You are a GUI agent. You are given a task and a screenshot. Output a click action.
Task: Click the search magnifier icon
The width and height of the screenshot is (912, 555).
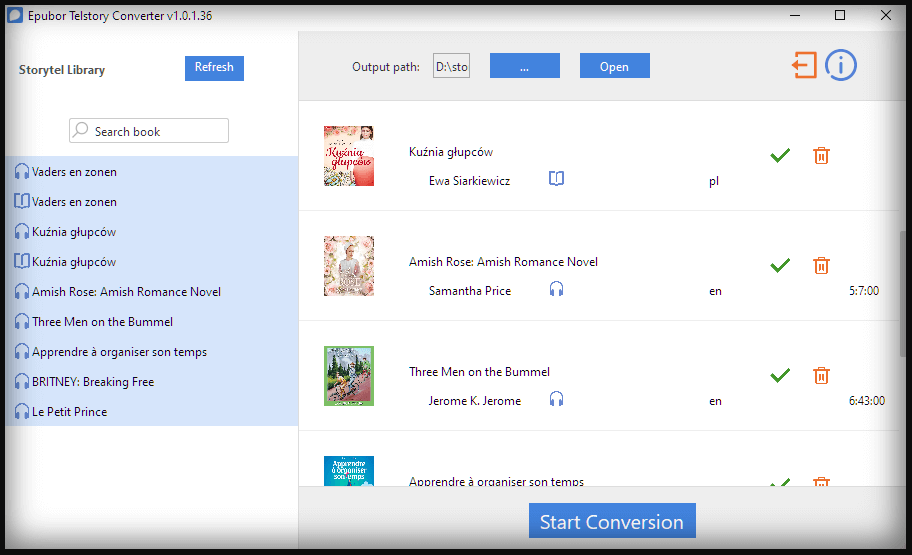click(81, 130)
